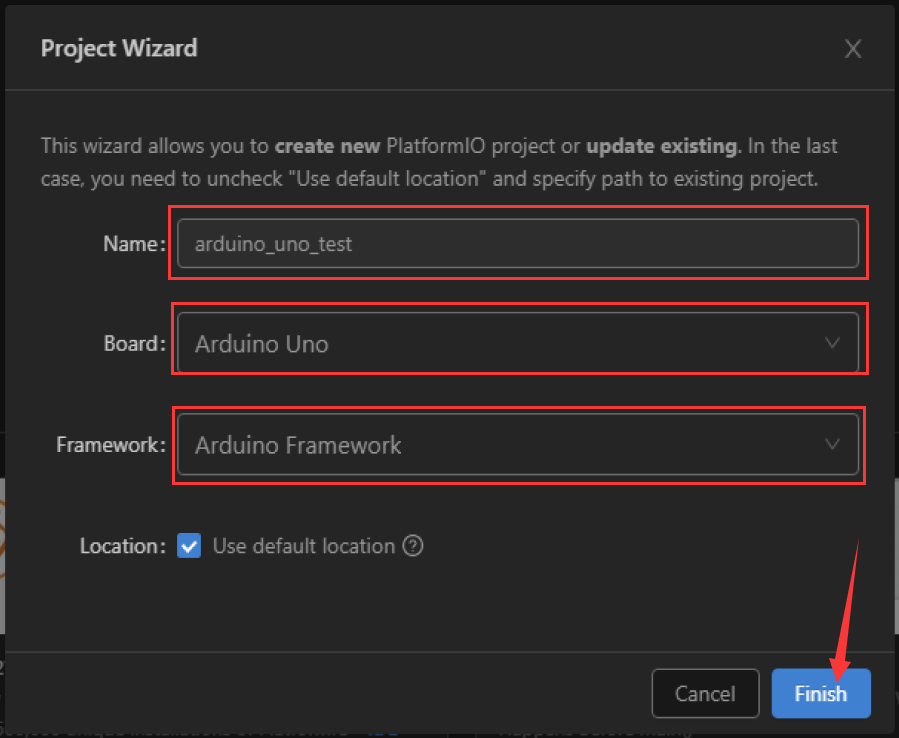Screen dimensions: 899x738
Task: Click the Board dropdown's chevron arrow
Action: point(833,341)
